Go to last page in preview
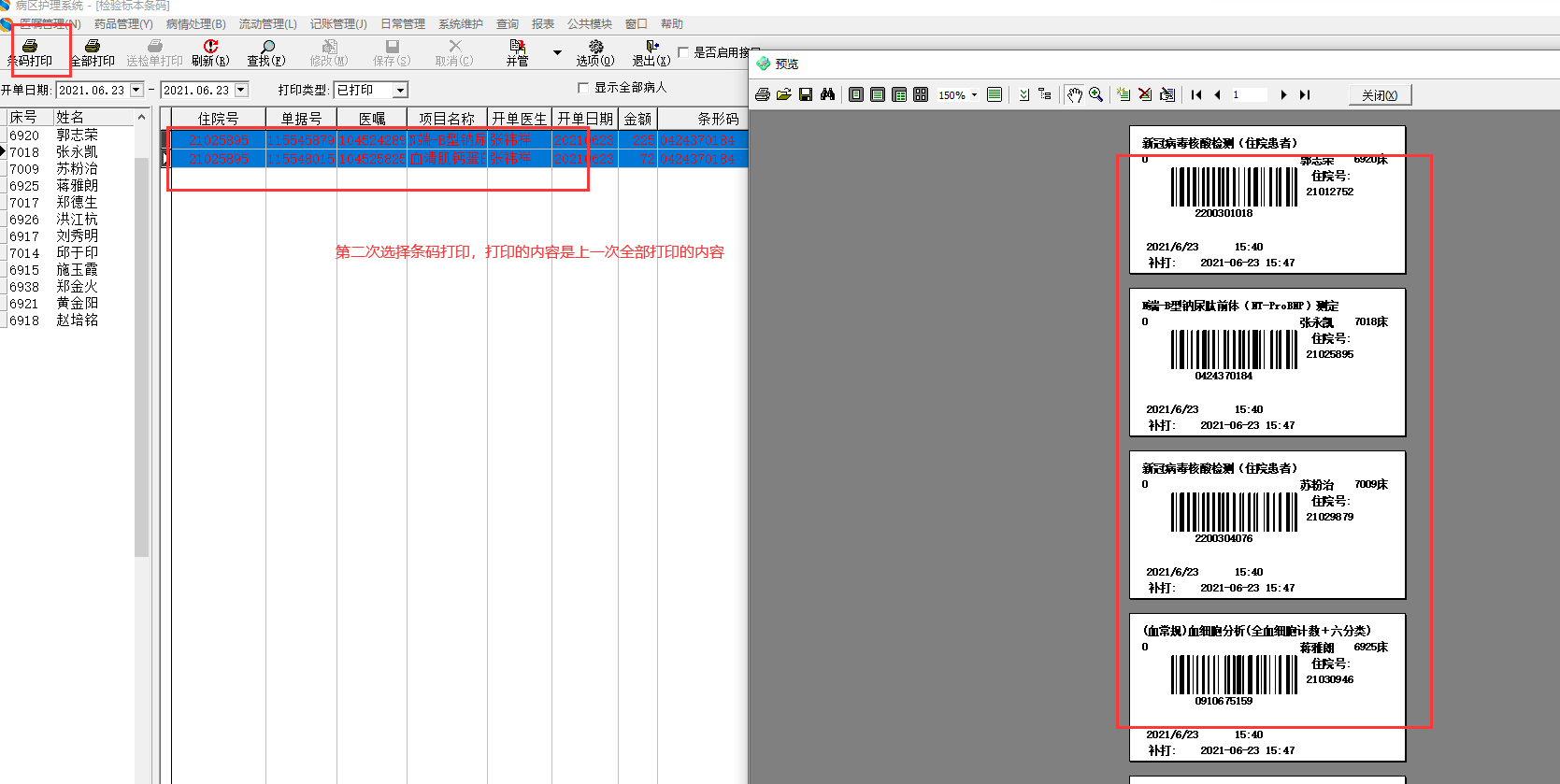Screen dimensions: 1560x784 (x=1305, y=94)
